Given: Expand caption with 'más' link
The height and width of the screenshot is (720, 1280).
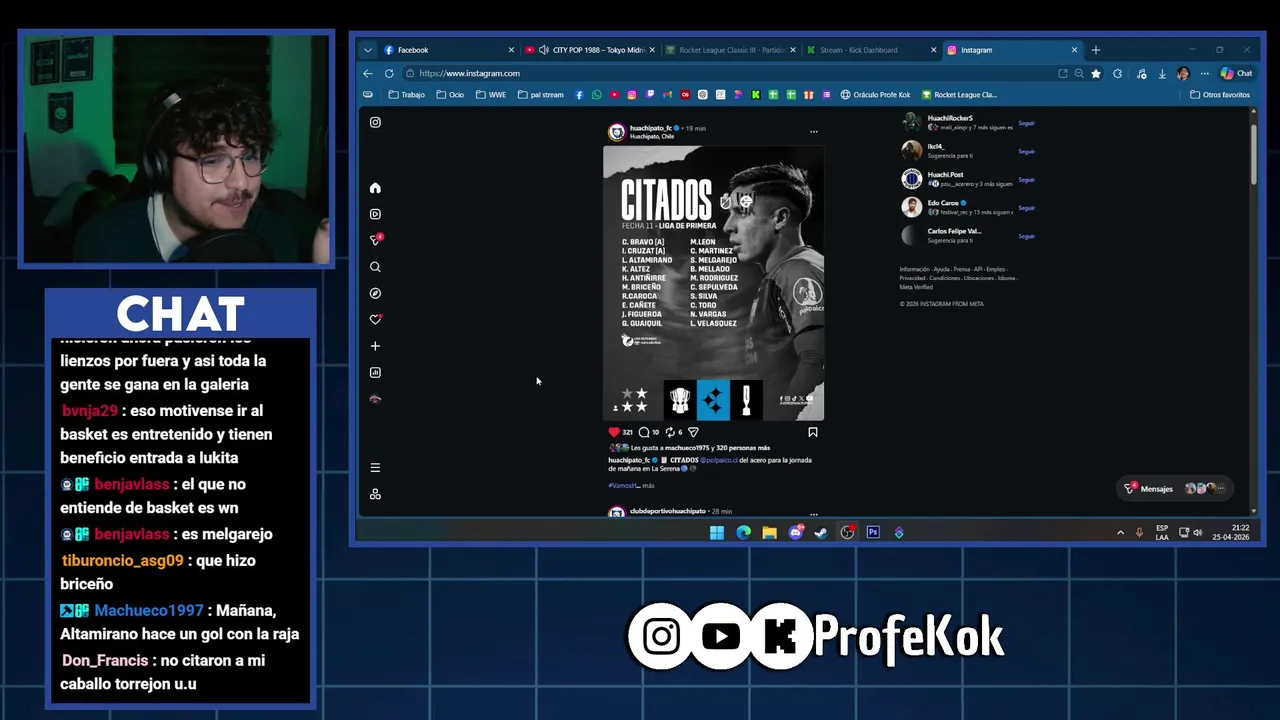Looking at the screenshot, I should (x=648, y=485).
